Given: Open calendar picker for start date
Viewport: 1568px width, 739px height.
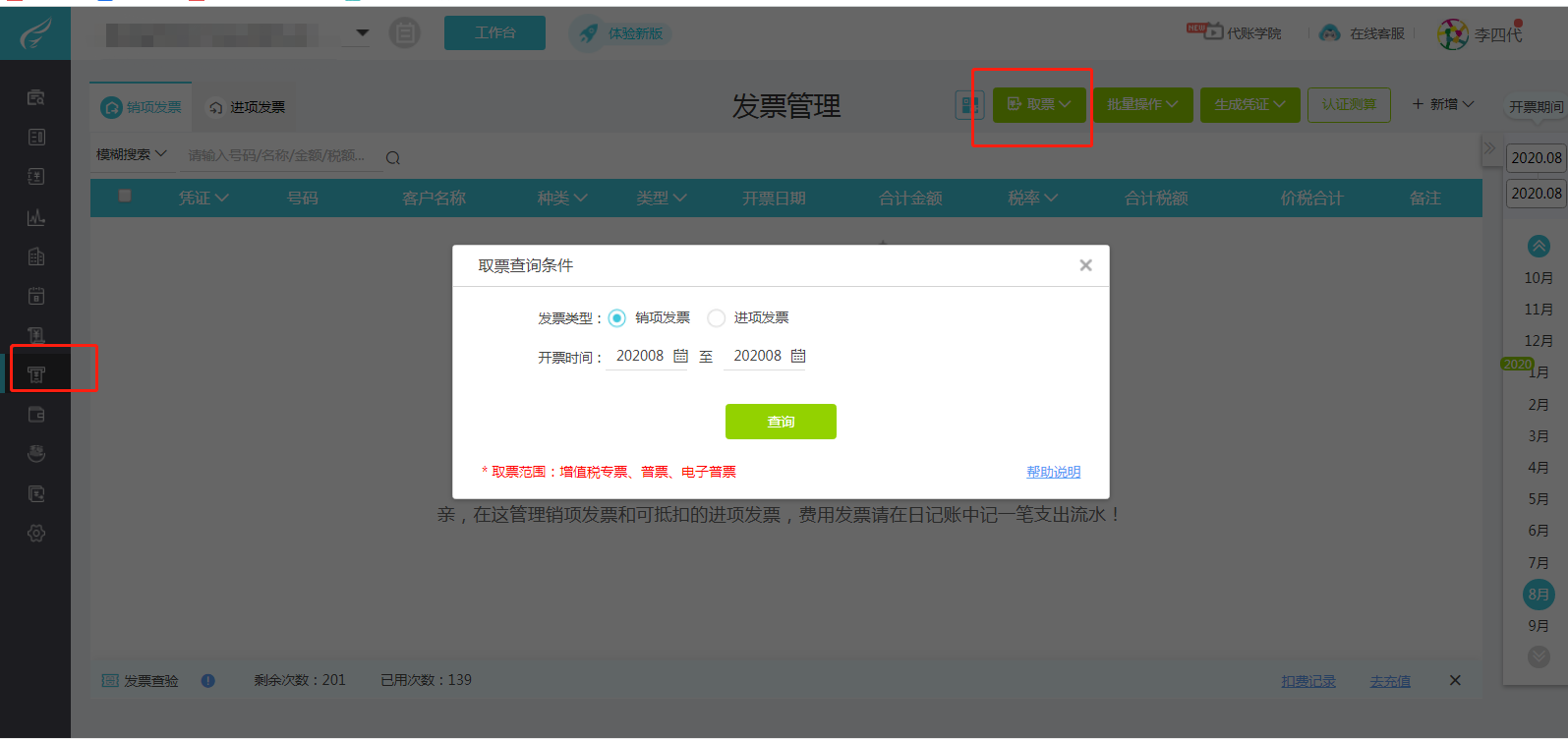Looking at the screenshot, I should (x=680, y=356).
